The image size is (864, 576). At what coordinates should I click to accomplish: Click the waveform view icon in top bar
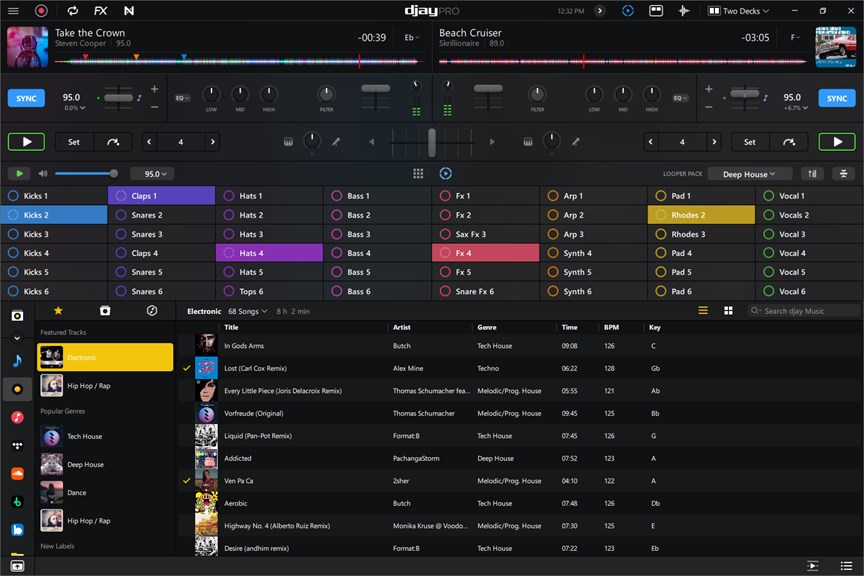click(684, 10)
